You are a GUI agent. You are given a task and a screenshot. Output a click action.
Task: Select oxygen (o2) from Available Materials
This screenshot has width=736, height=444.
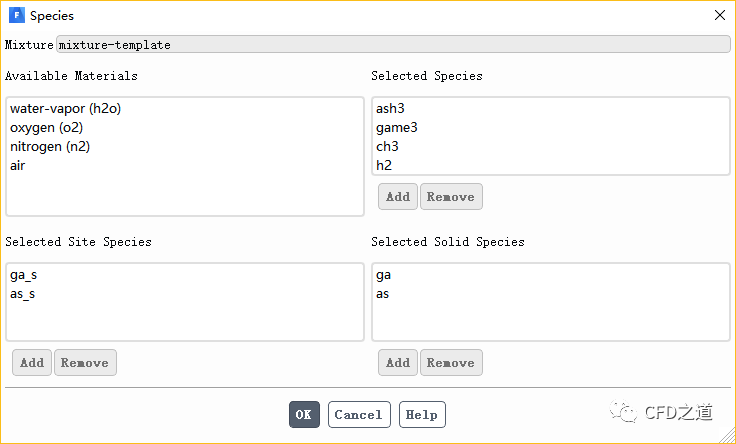[47, 128]
